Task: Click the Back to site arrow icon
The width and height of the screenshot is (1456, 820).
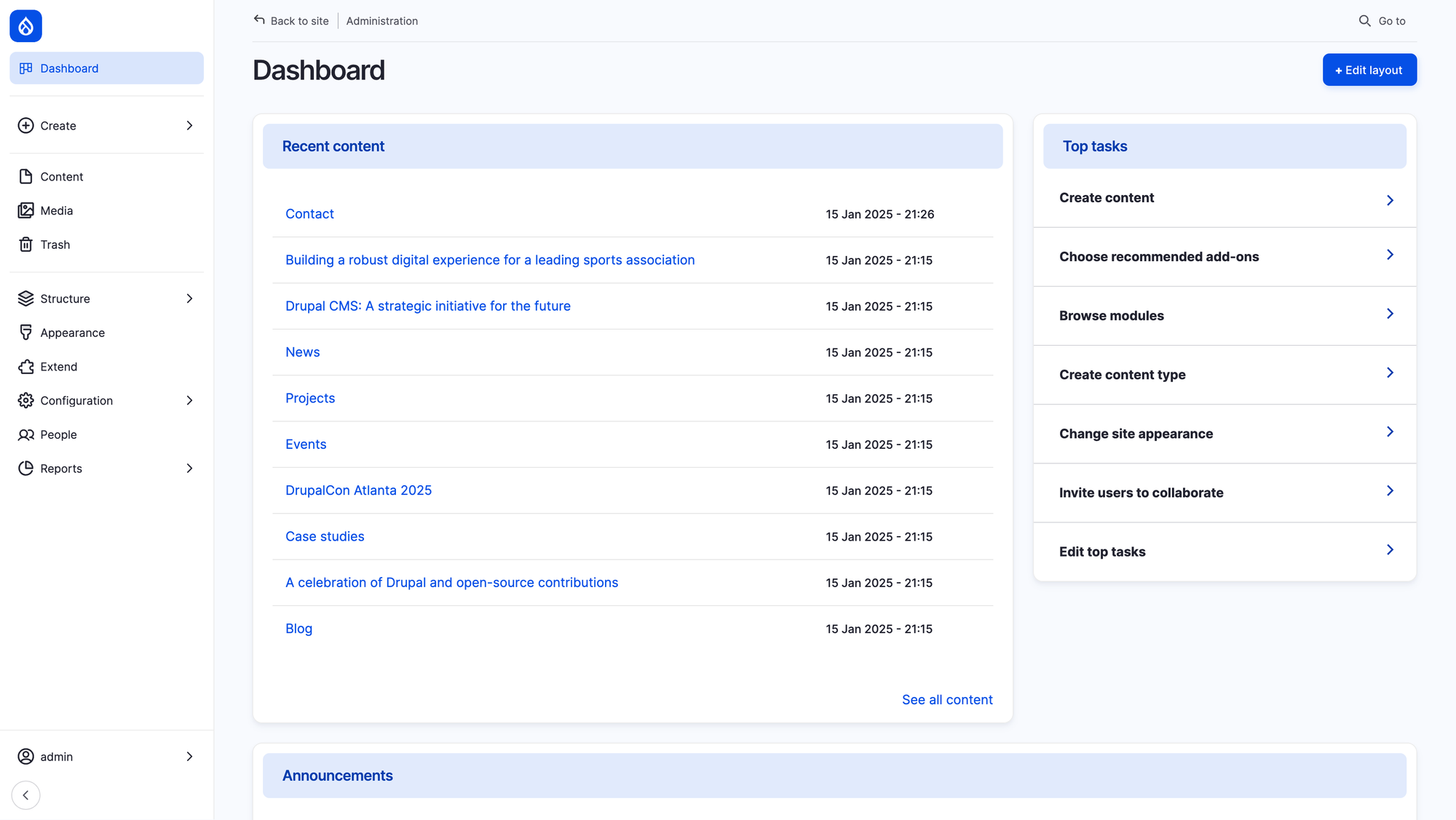Action: [259, 20]
